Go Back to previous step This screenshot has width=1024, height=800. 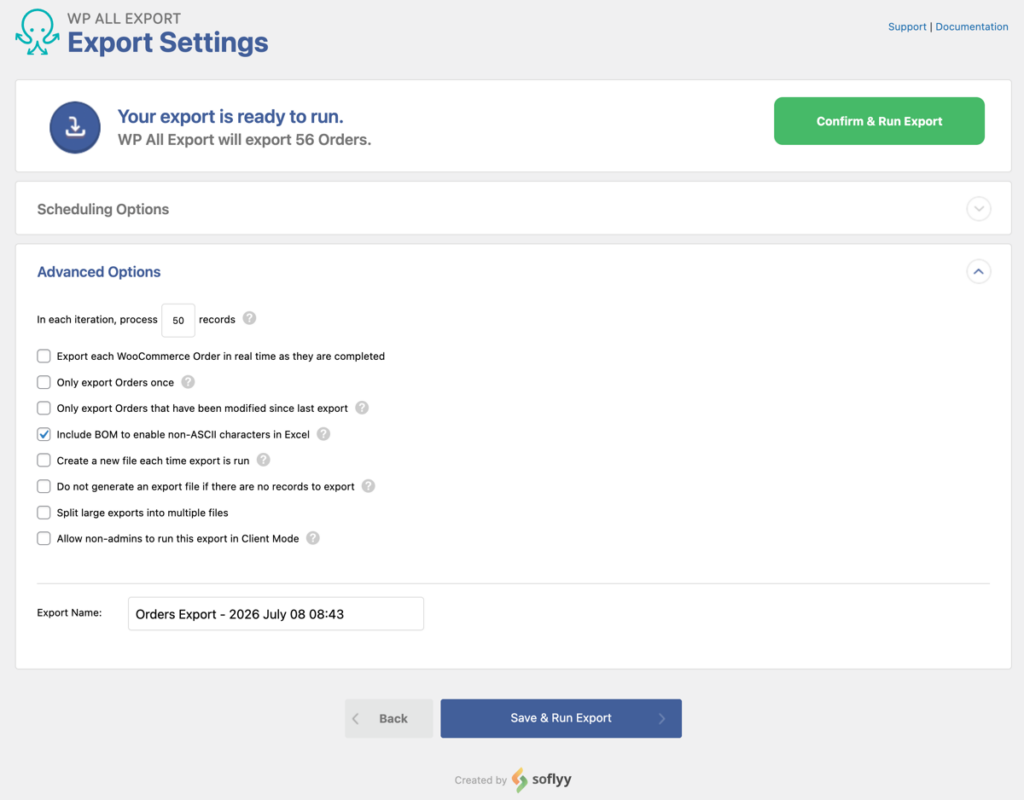click(389, 718)
